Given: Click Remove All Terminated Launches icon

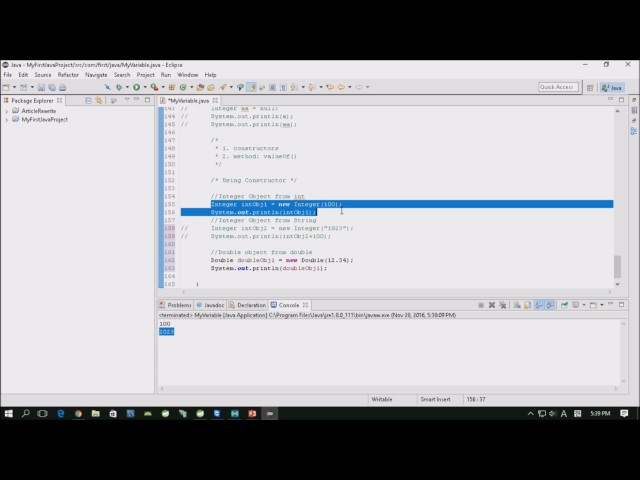Looking at the screenshot, I should point(503,305).
